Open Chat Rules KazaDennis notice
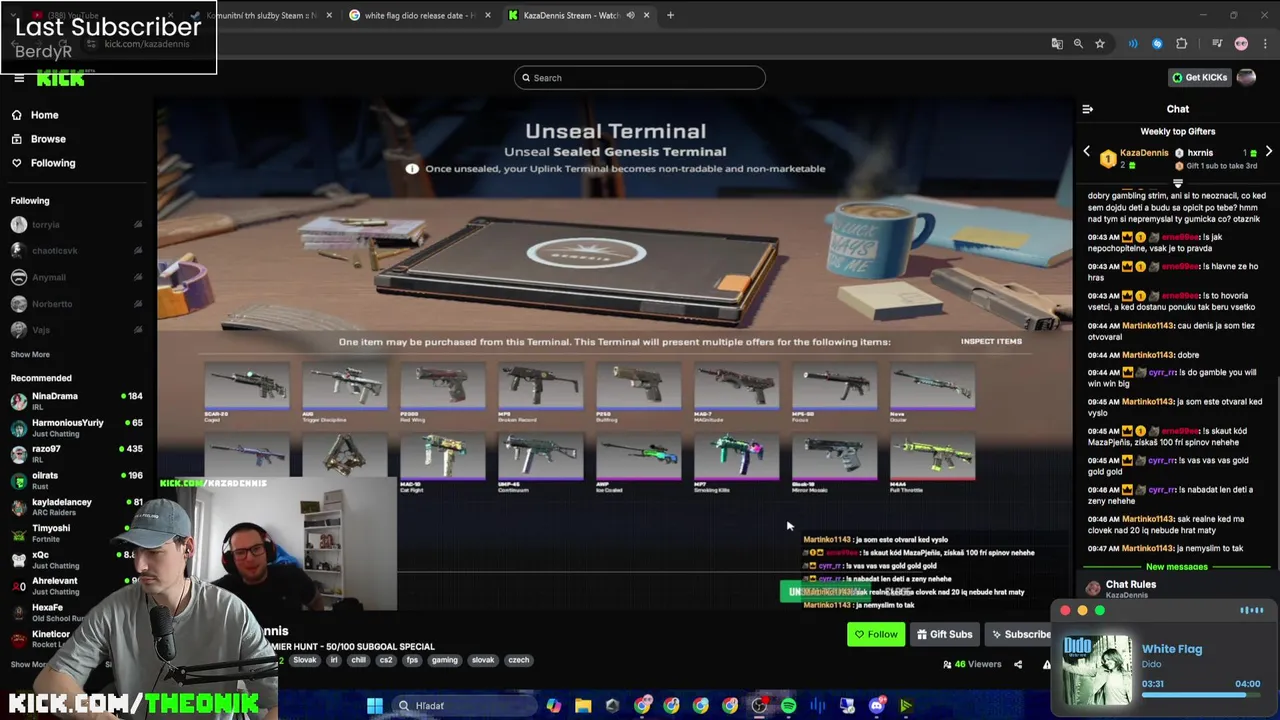 tap(1130, 589)
